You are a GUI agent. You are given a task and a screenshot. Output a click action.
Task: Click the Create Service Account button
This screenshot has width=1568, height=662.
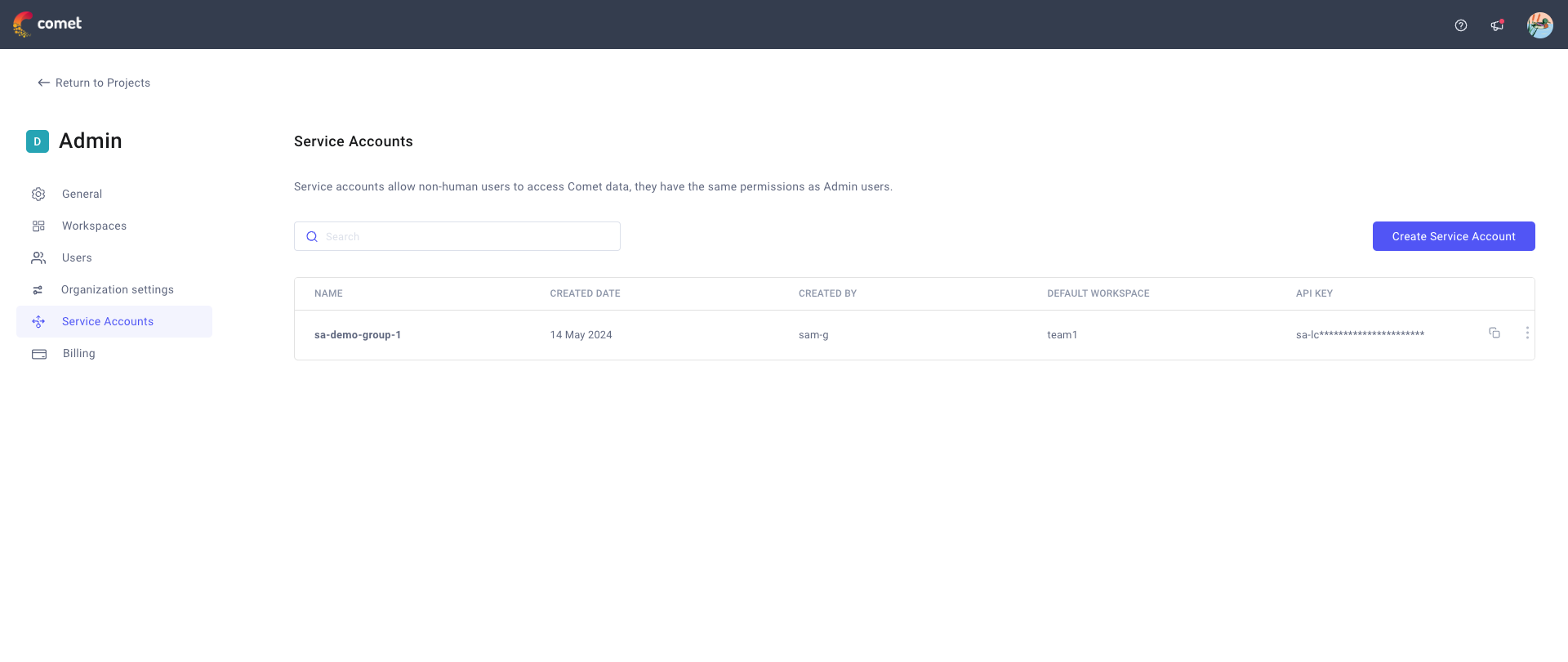click(x=1453, y=236)
